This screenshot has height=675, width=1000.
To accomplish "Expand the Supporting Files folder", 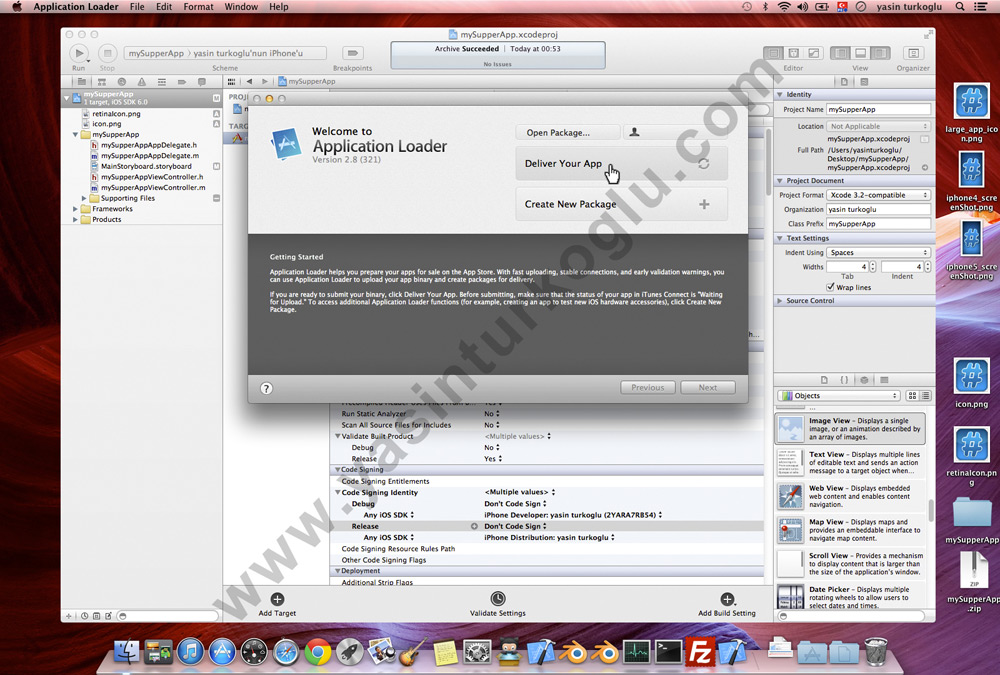I will click(84, 198).
